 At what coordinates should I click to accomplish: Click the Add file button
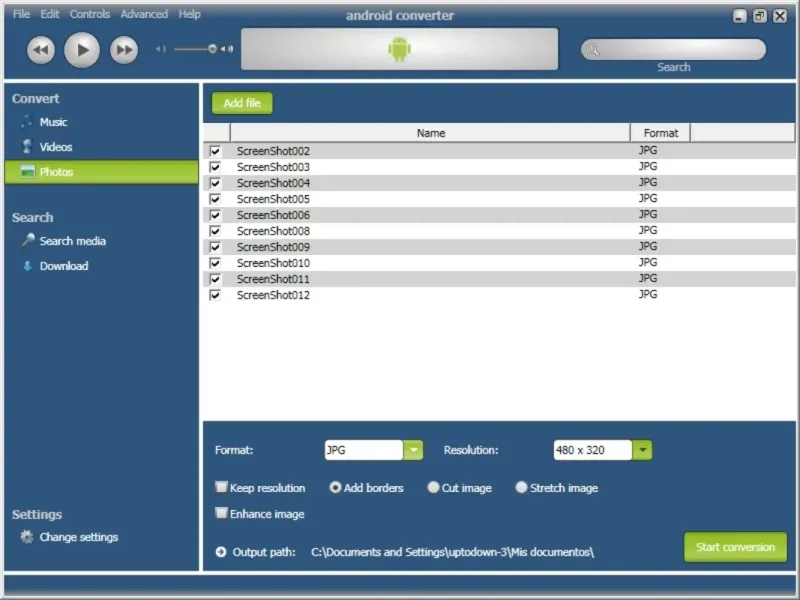242,103
